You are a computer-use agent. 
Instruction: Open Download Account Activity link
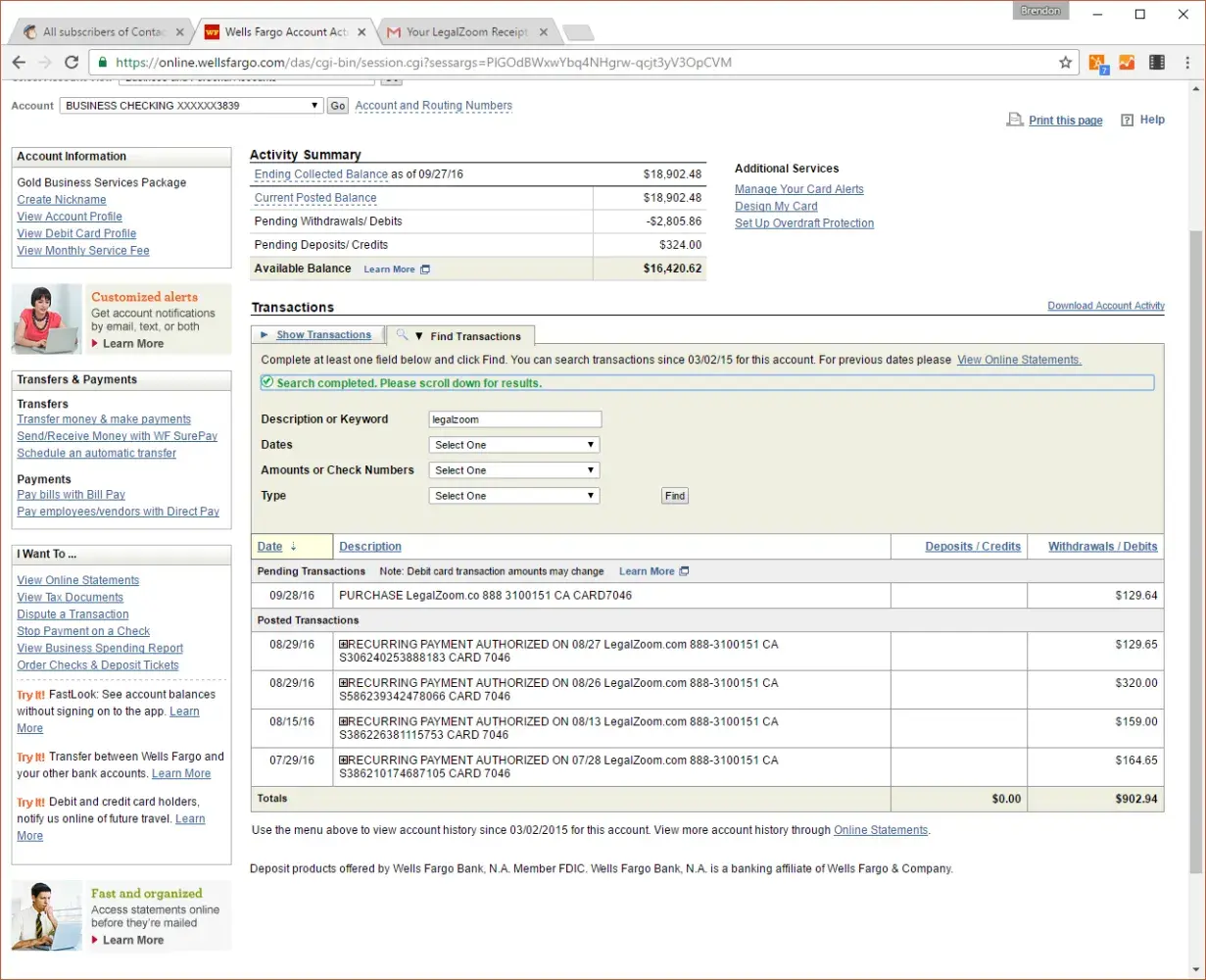(1105, 306)
